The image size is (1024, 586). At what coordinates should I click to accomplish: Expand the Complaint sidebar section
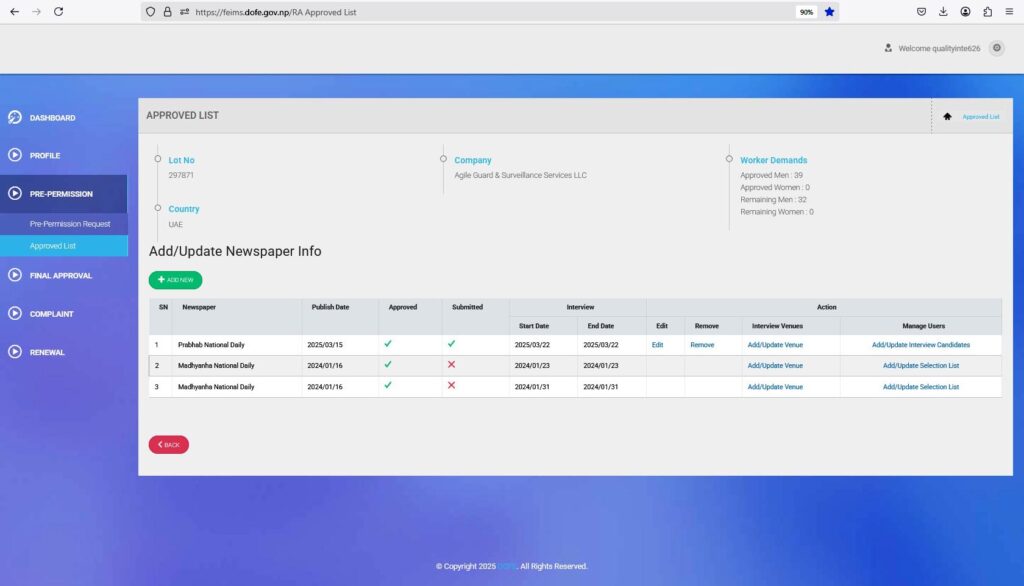point(50,314)
